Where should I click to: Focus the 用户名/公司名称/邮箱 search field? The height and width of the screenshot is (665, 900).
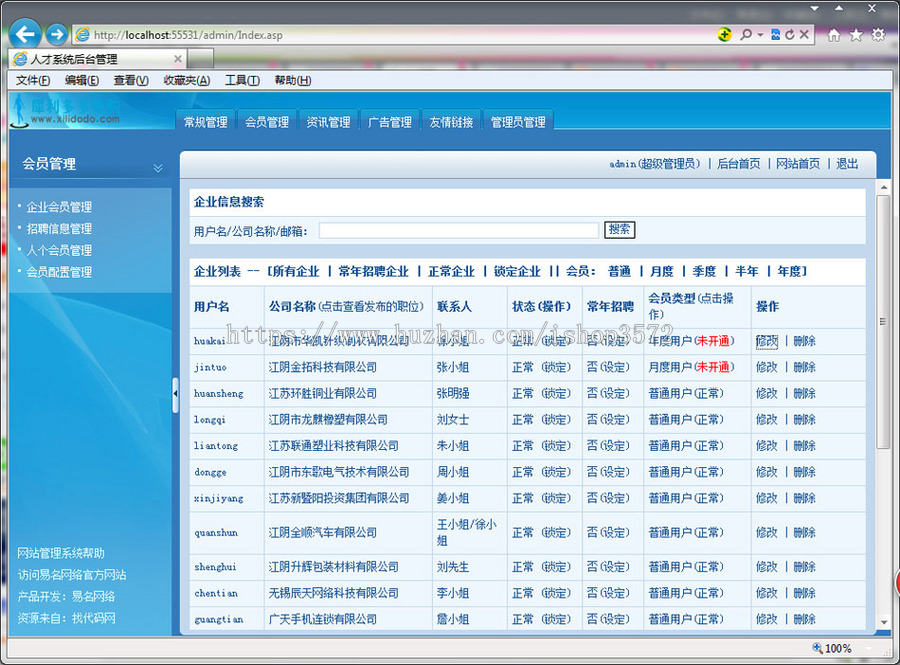point(459,231)
